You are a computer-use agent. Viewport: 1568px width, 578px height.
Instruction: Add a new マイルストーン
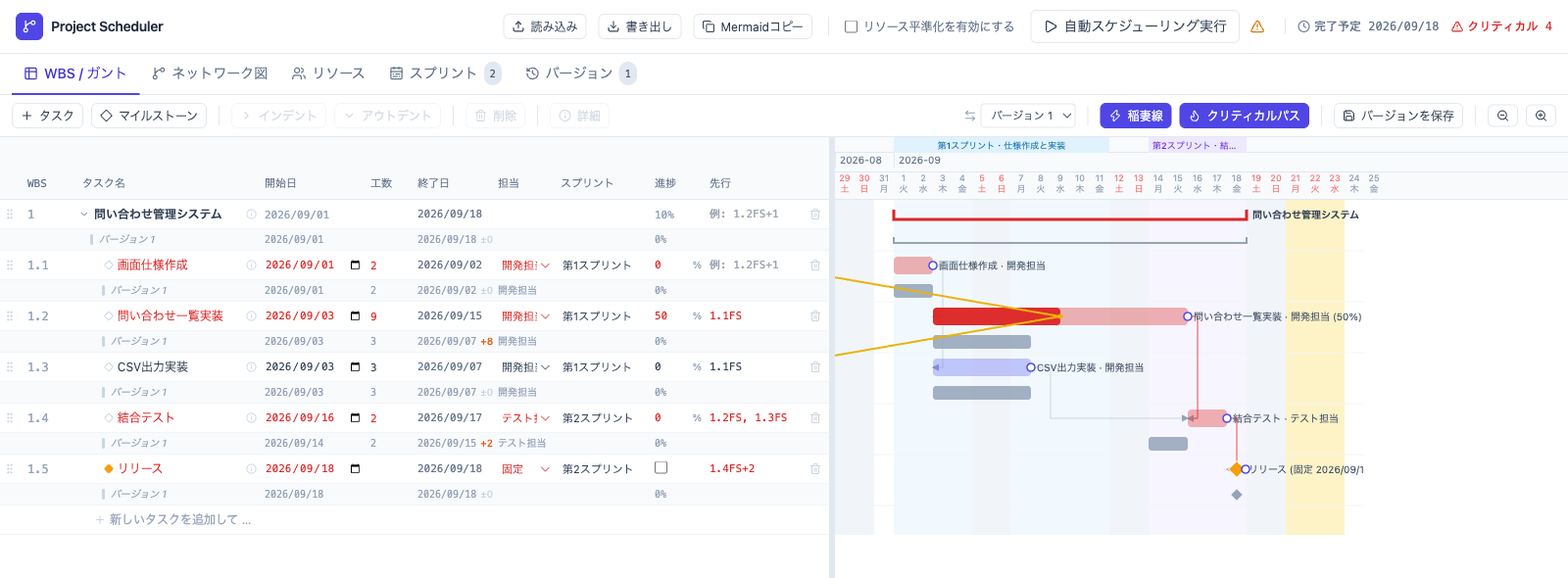click(x=149, y=116)
